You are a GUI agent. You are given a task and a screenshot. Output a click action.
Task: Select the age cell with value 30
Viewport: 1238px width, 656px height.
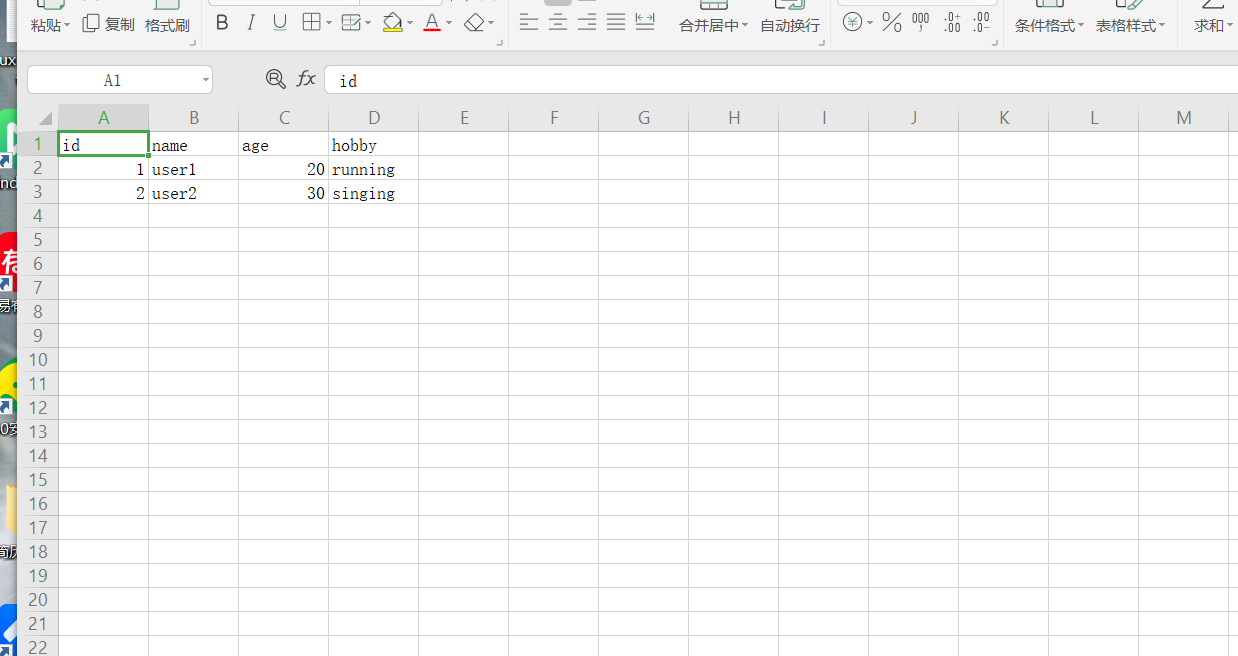click(284, 192)
